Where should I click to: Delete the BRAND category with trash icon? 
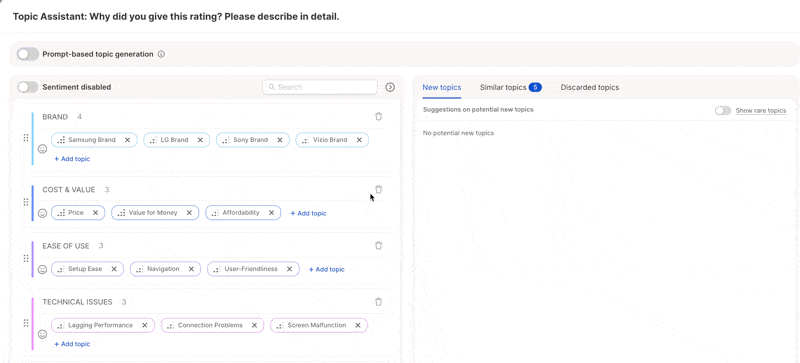(379, 116)
